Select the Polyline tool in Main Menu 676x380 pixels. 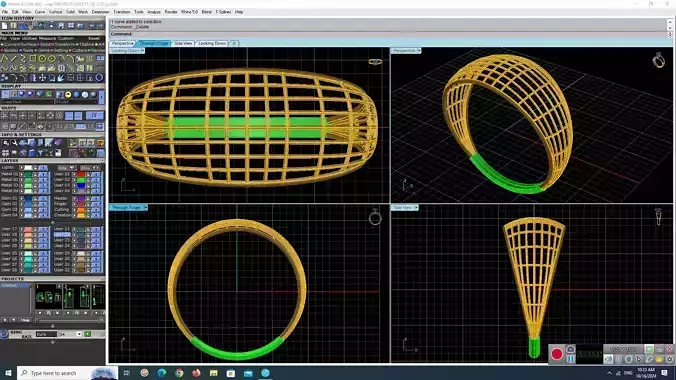pos(4,59)
